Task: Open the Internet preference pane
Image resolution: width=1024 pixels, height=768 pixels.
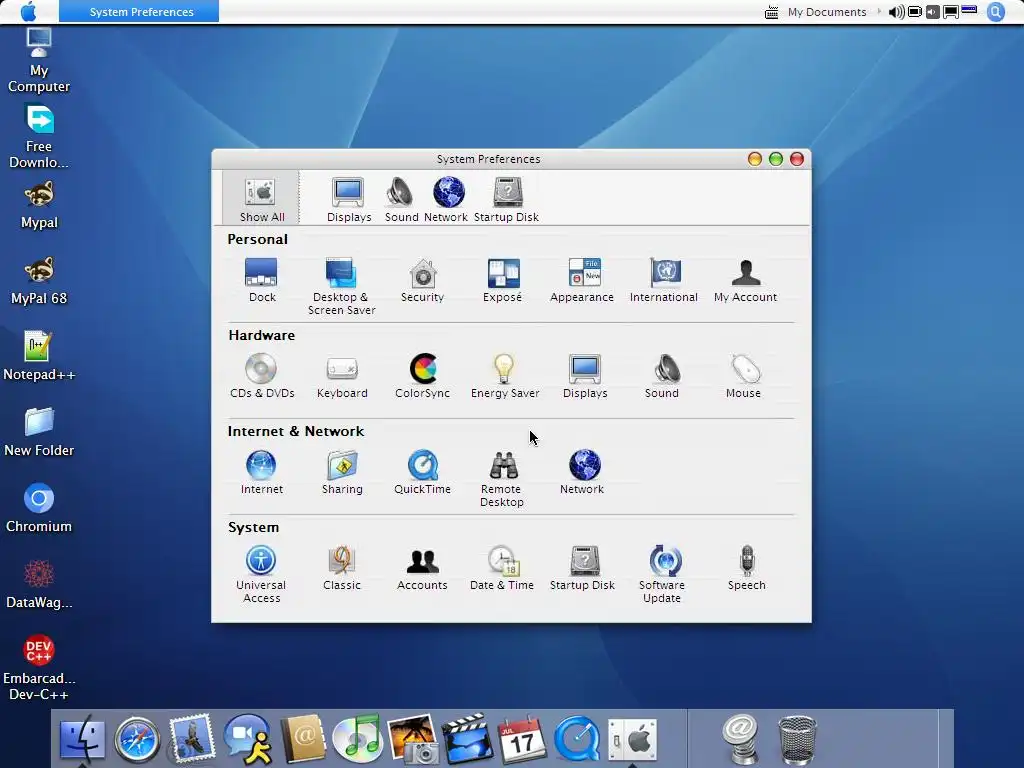Action: coord(261,472)
